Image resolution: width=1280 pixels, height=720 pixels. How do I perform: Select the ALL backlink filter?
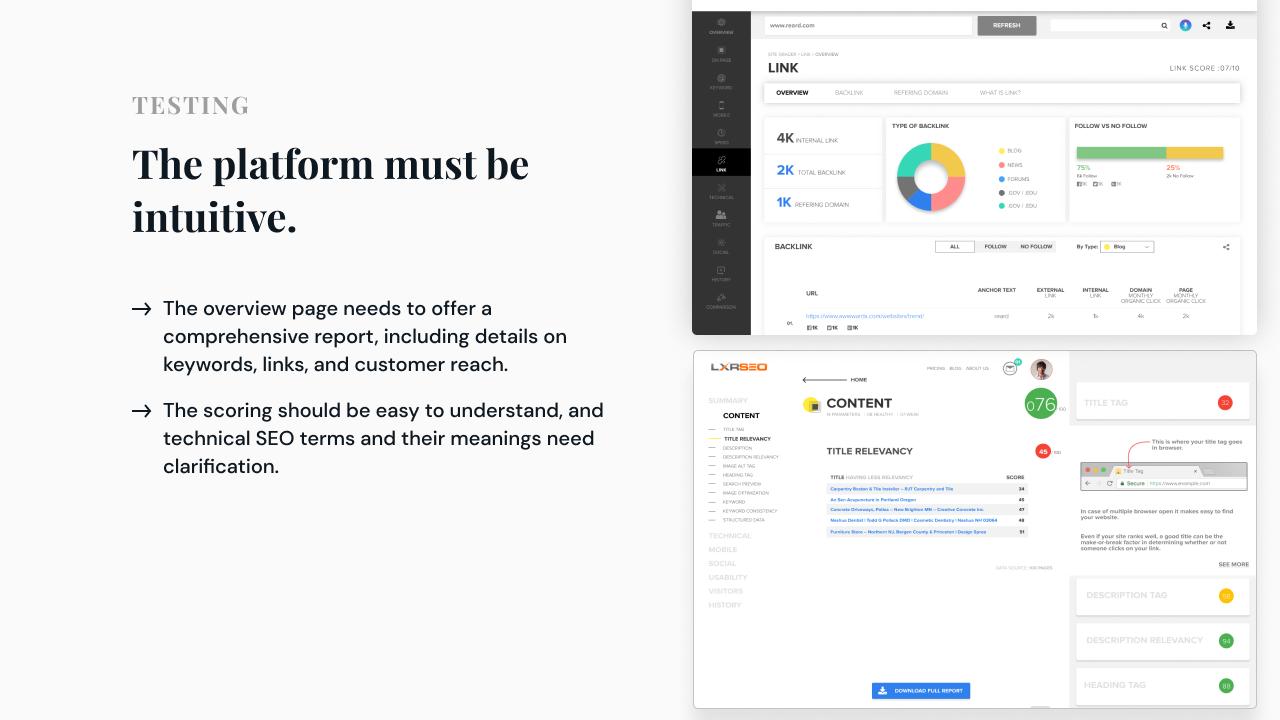955,247
